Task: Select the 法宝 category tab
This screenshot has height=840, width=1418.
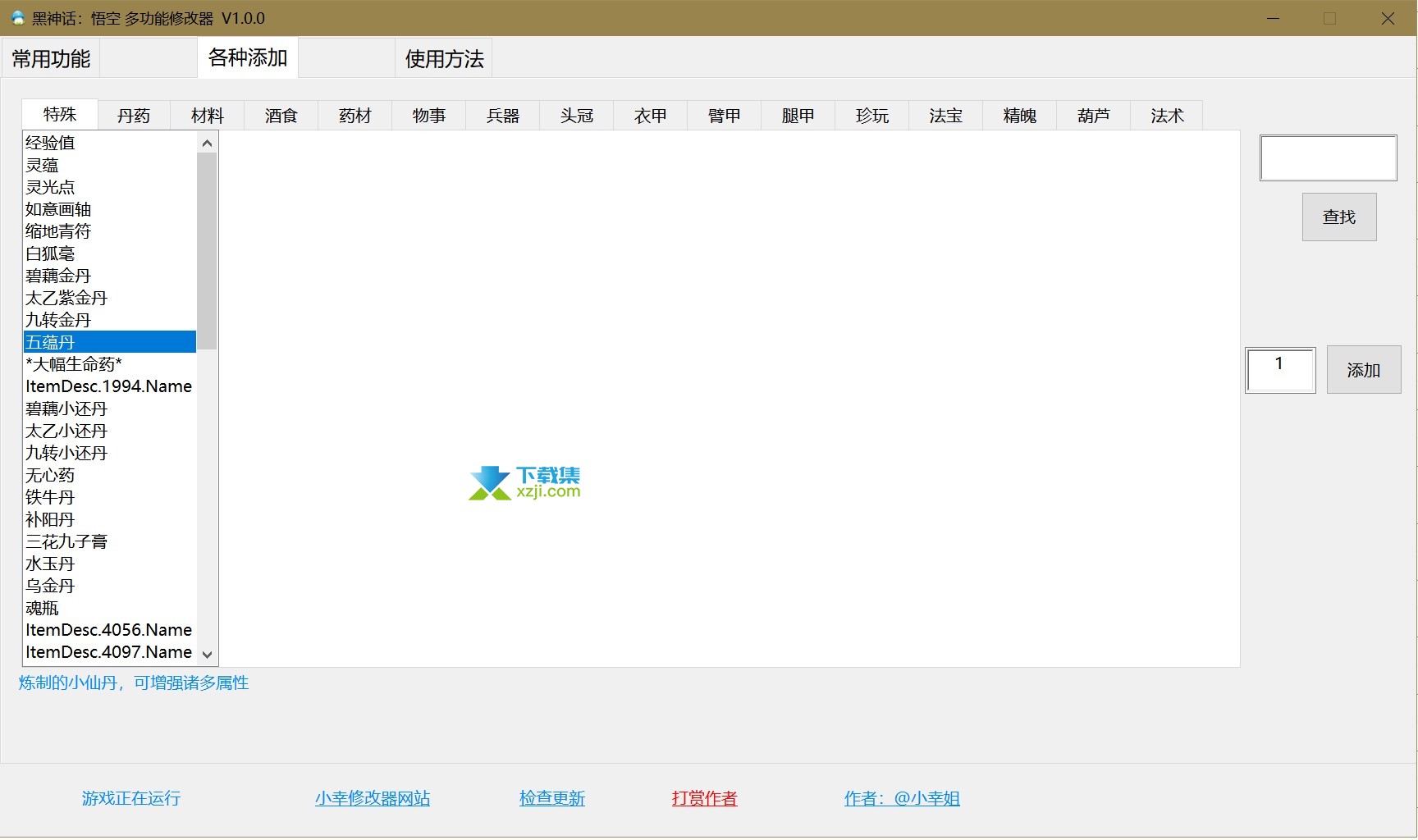Action: (x=946, y=116)
